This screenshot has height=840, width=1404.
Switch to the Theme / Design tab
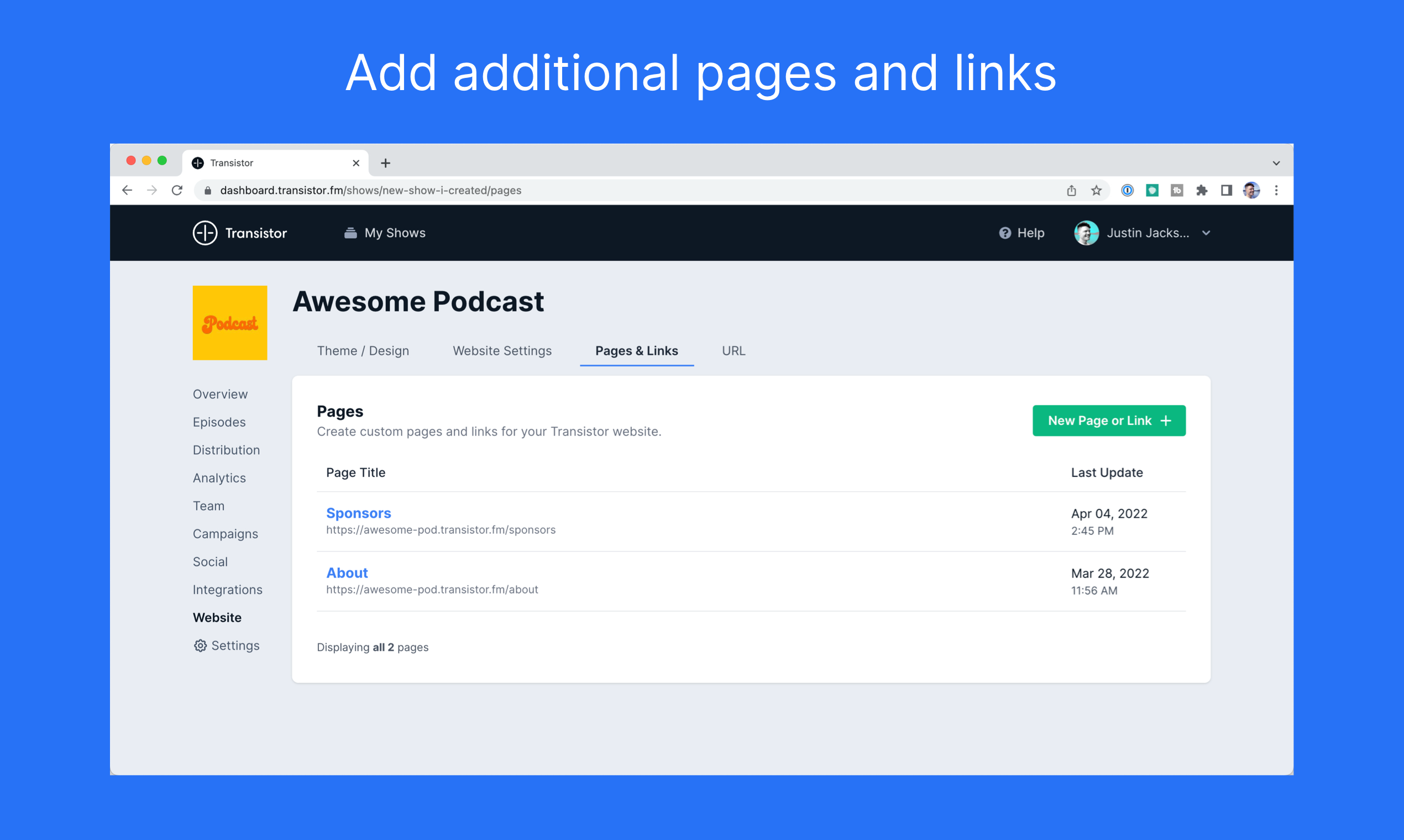pyautogui.click(x=363, y=351)
